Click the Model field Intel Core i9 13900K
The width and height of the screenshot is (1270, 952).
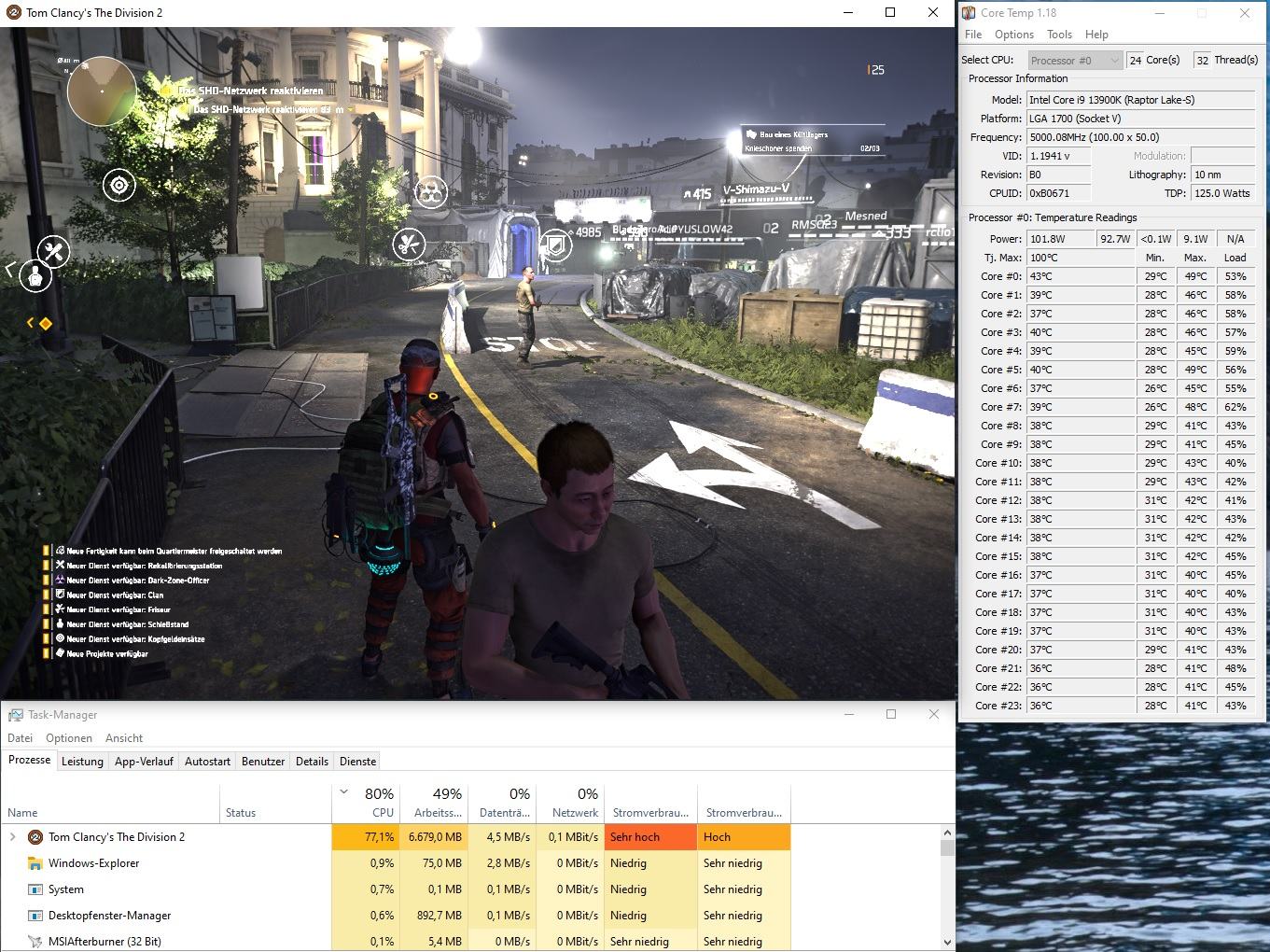pyautogui.click(x=1140, y=100)
